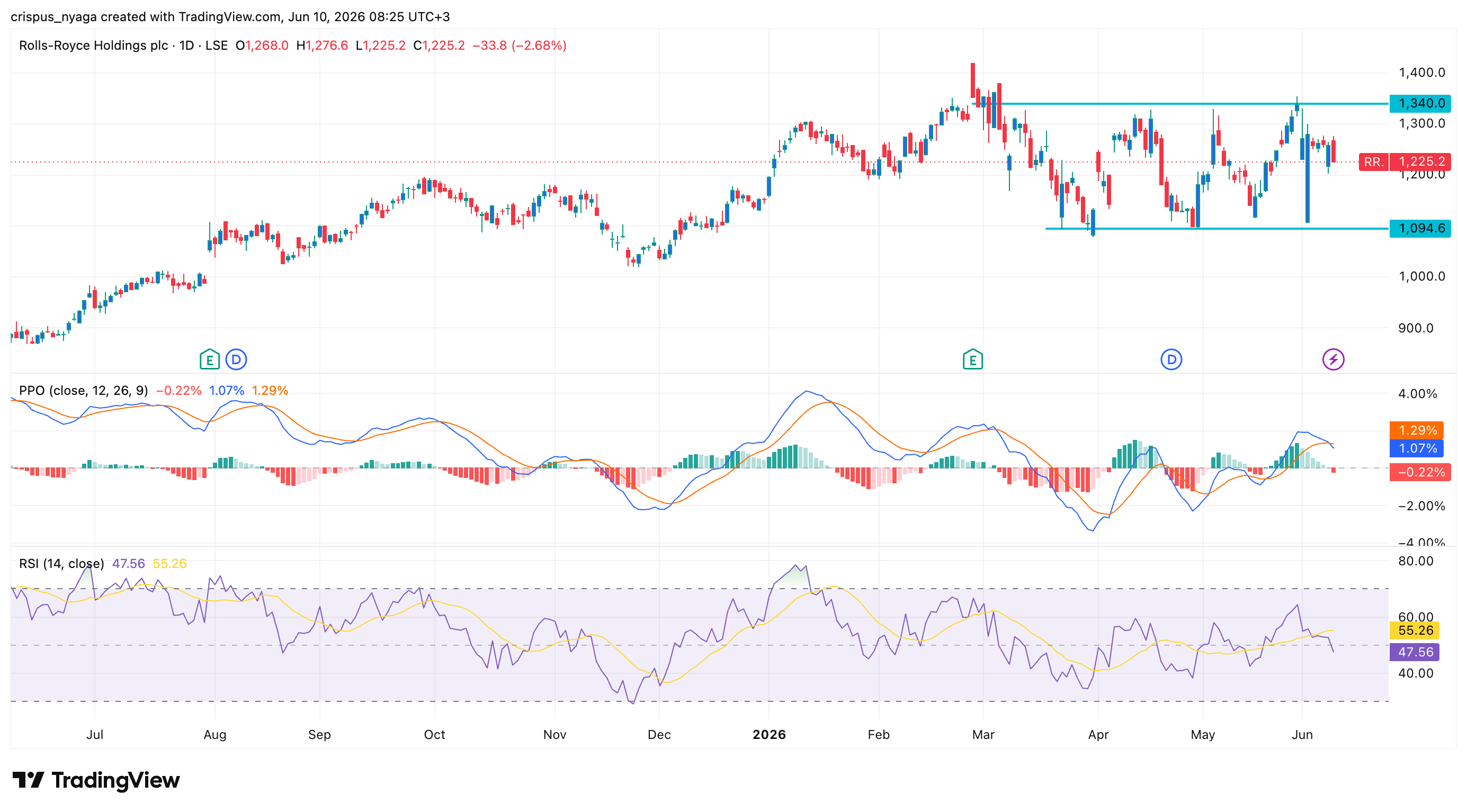This screenshot has height=812, width=1467.
Task: Click the Dec label on time axis
Action: pyautogui.click(x=659, y=735)
